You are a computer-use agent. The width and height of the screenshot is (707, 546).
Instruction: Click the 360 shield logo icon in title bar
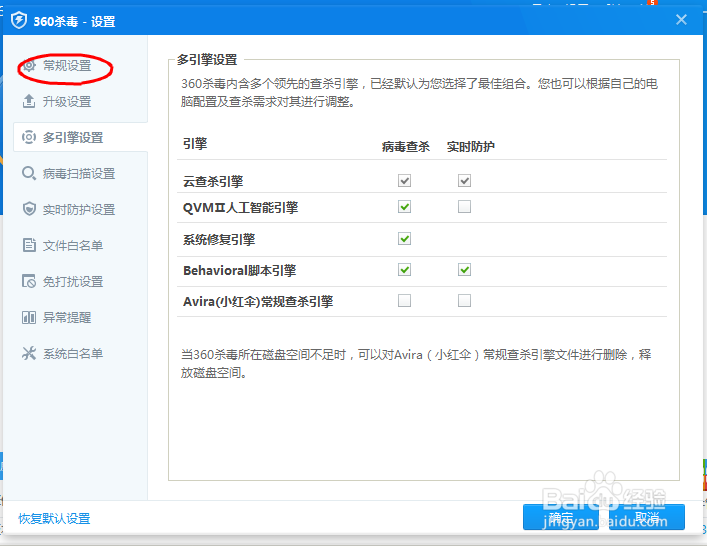click(x=19, y=20)
